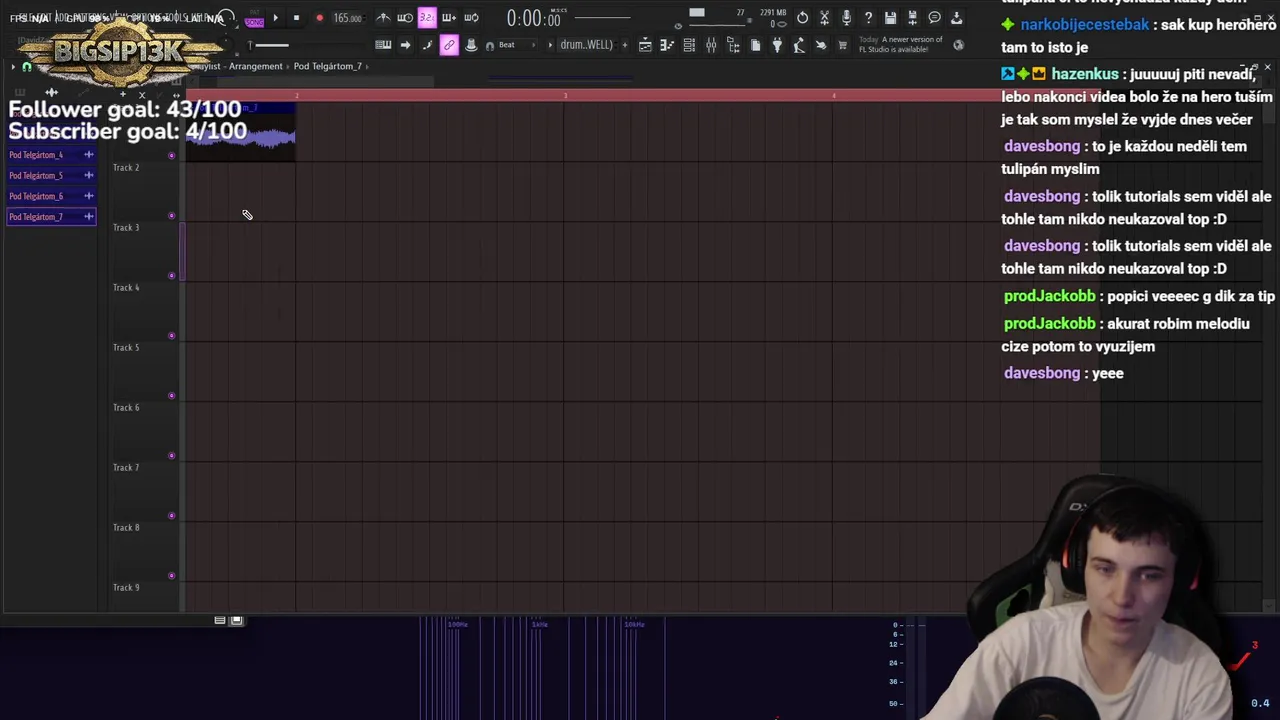Click the typing keyboard to piano icon
Screen dimensions: 1280x720
(383, 45)
